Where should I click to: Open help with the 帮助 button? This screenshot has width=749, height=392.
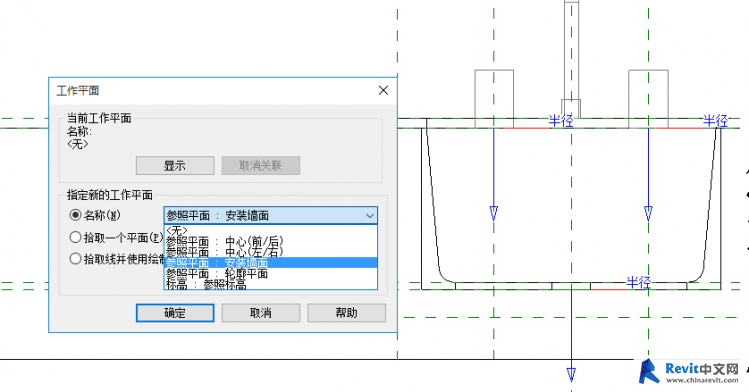tap(346, 313)
